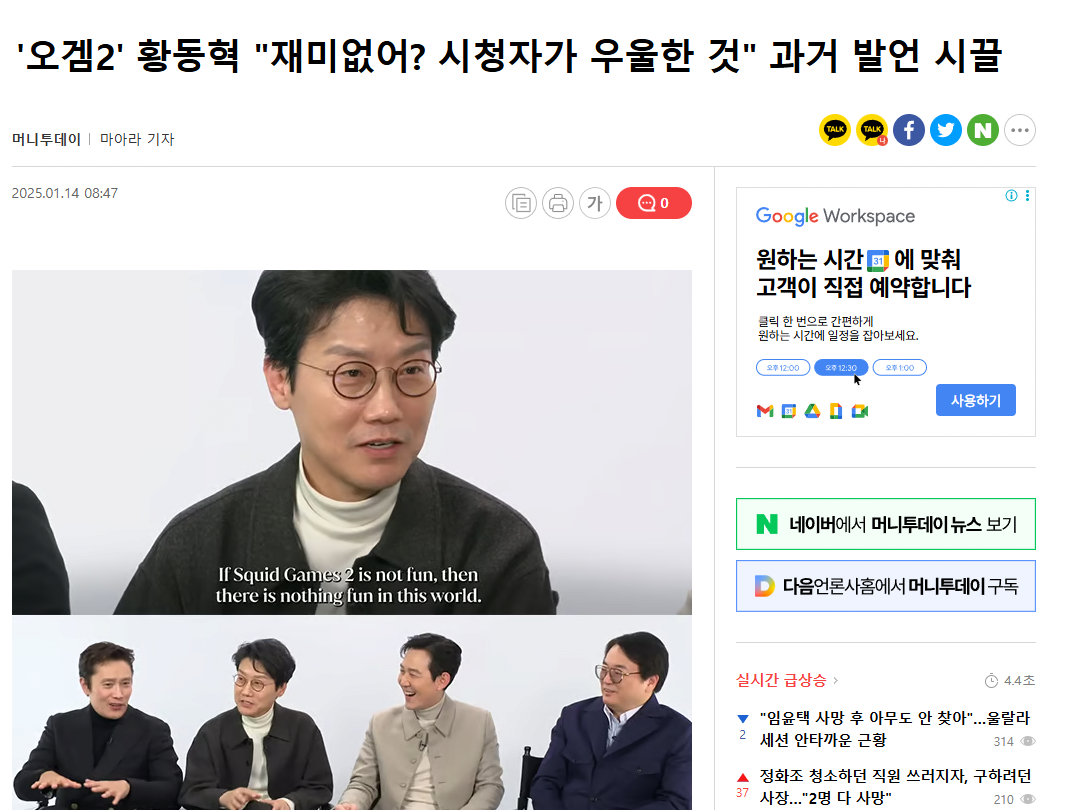The height and width of the screenshot is (810, 1070).
Task: Open the red comments button showing 0
Action: pos(654,203)
